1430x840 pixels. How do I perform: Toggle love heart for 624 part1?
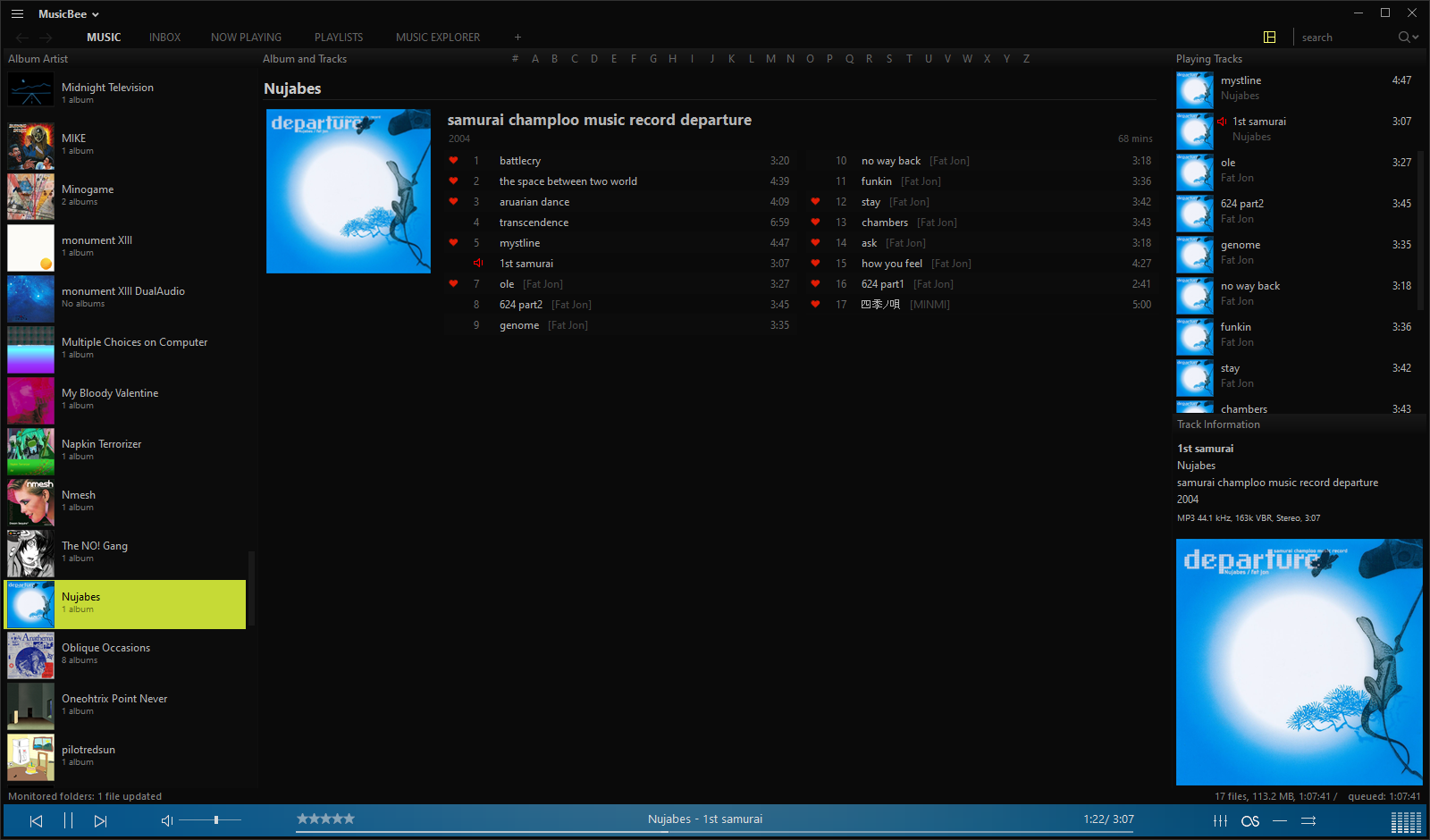click(815, 284)
